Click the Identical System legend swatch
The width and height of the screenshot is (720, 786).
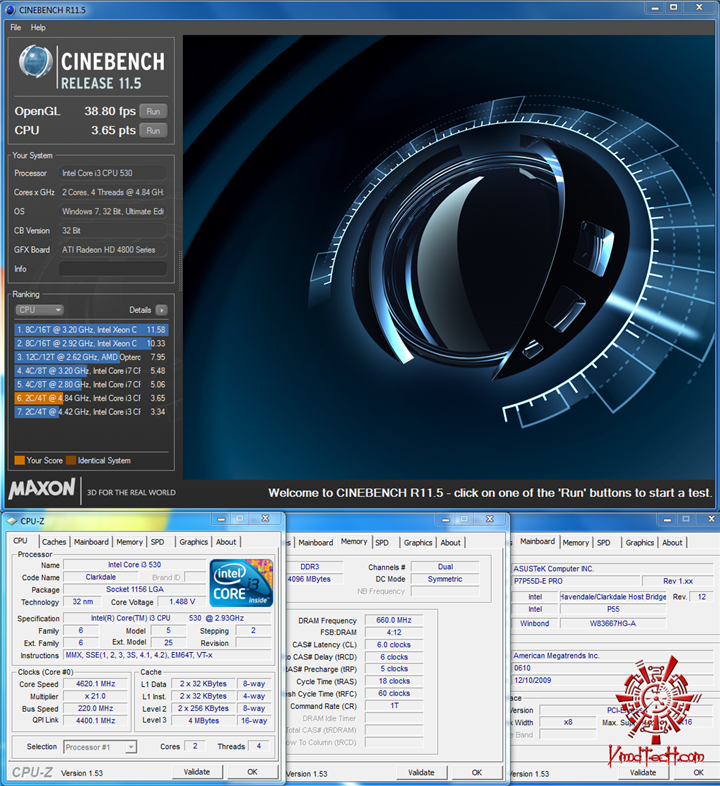(x=71, y=460)
